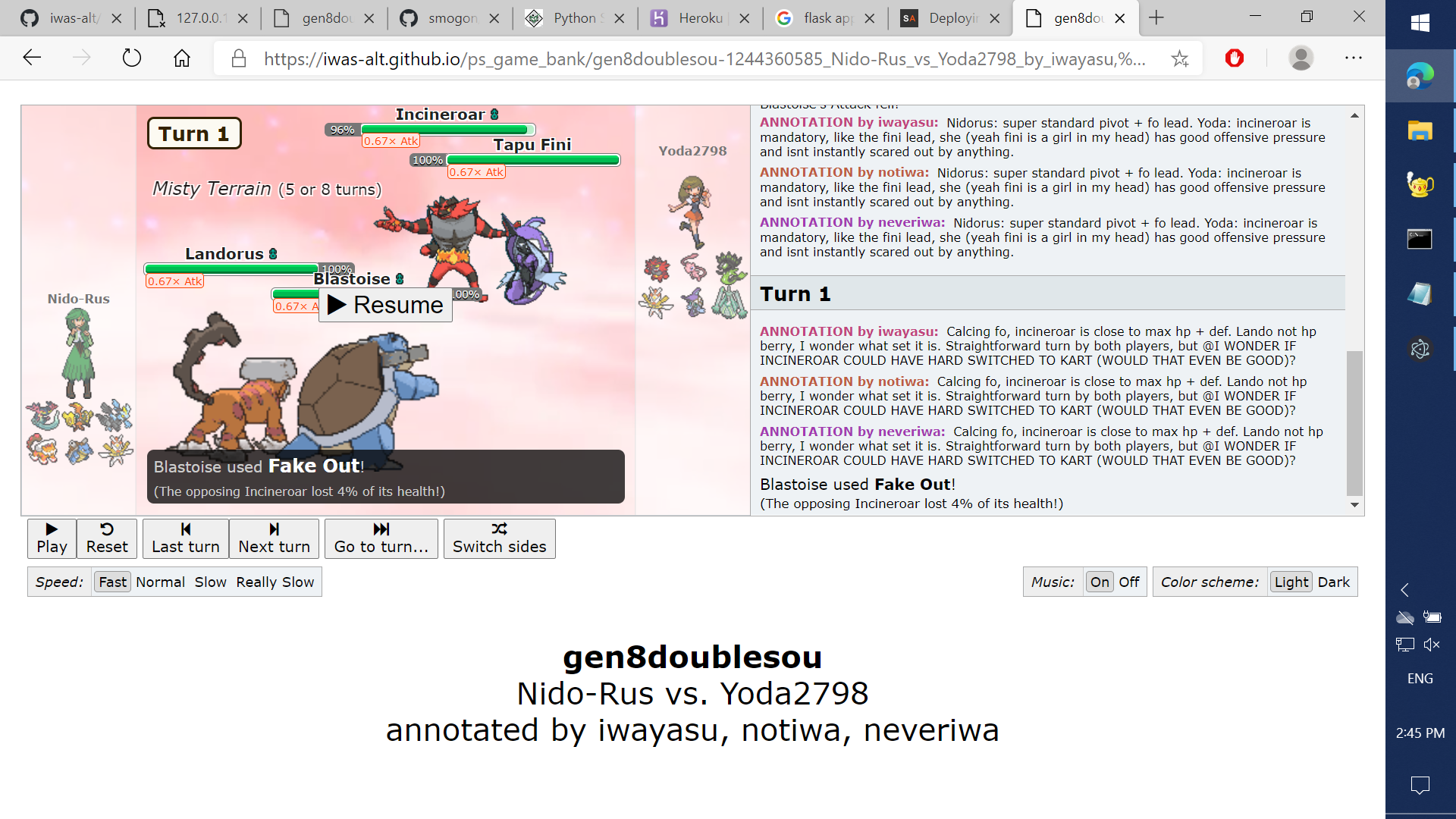
Task: Go to browser home page icon
Action: click(x=182, y=58)
